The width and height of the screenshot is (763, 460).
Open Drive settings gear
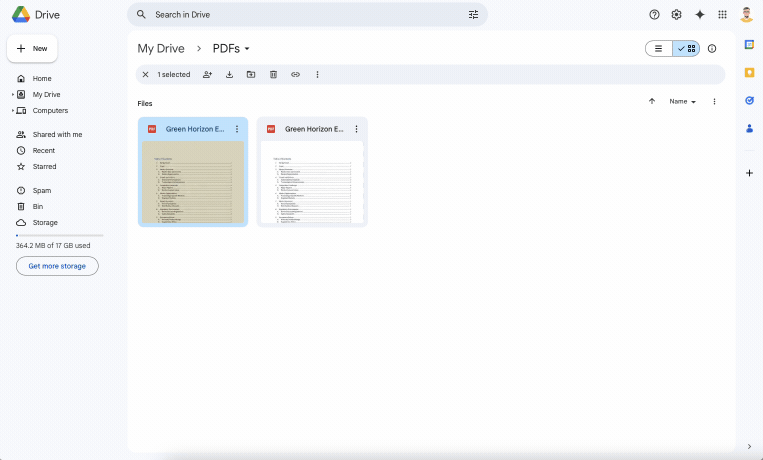[676, 15]
